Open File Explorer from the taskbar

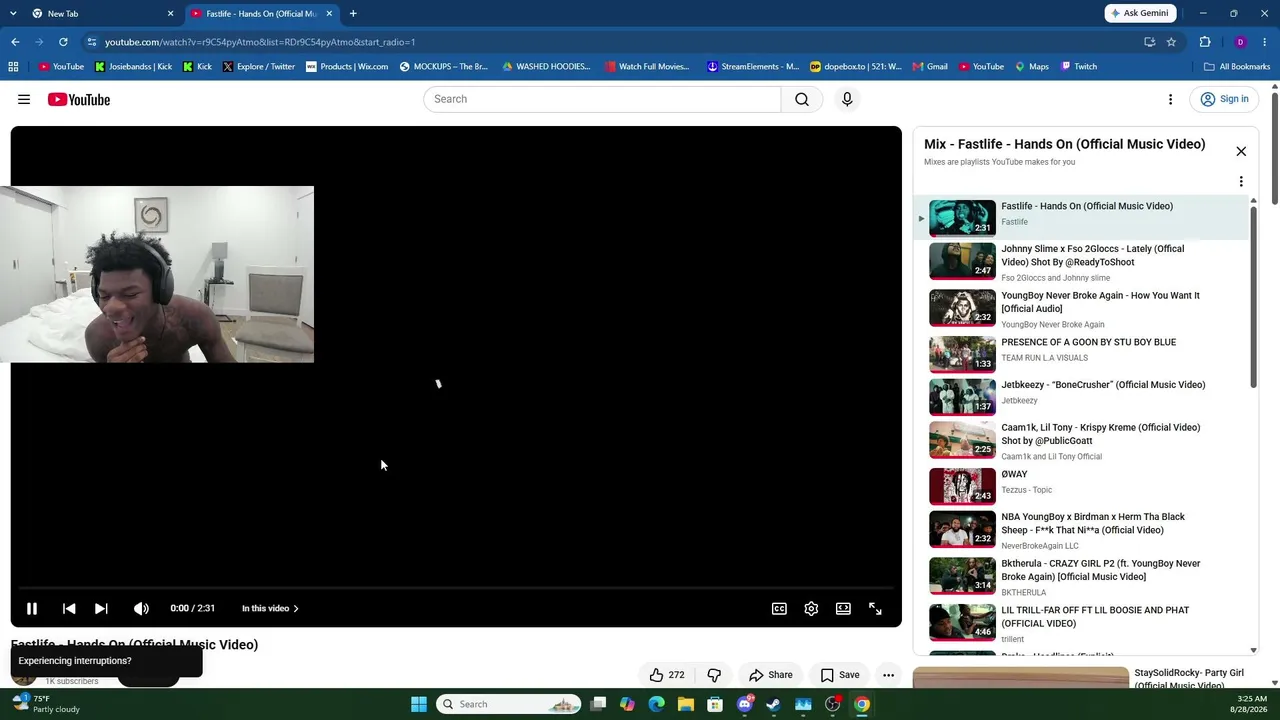point(686,704)
